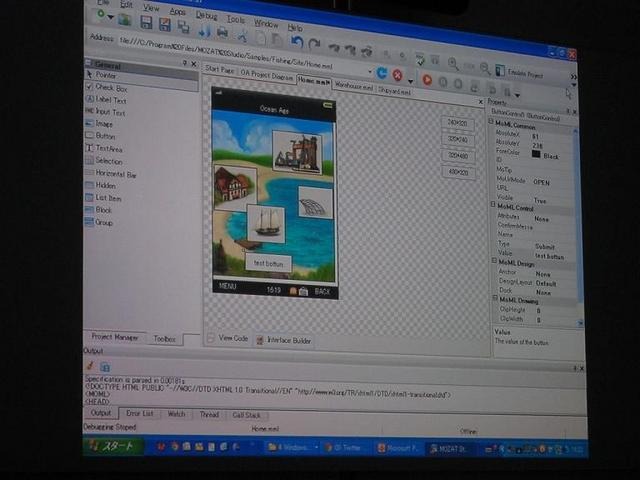Collapse the General toolbox category

click(89, 63)
